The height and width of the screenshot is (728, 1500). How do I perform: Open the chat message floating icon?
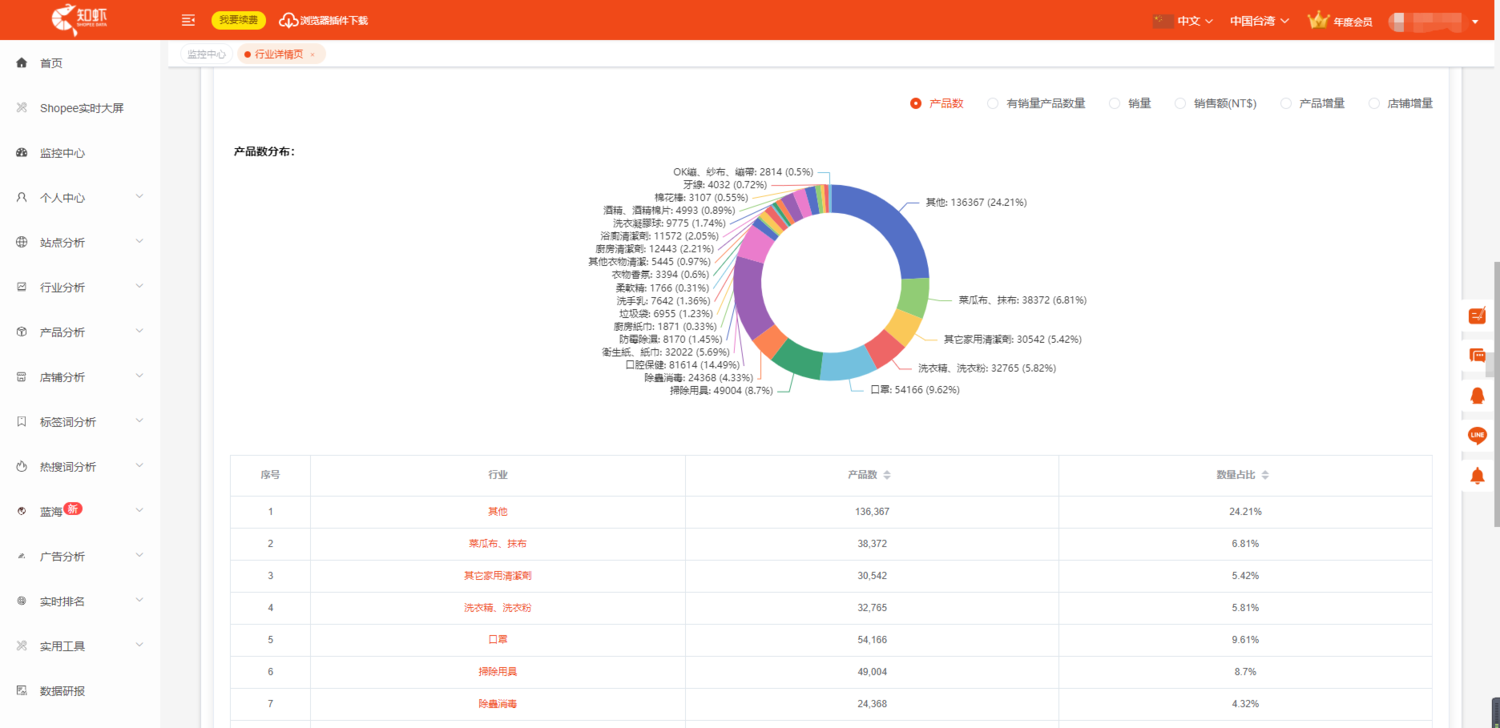click(x=1477, y=355)
